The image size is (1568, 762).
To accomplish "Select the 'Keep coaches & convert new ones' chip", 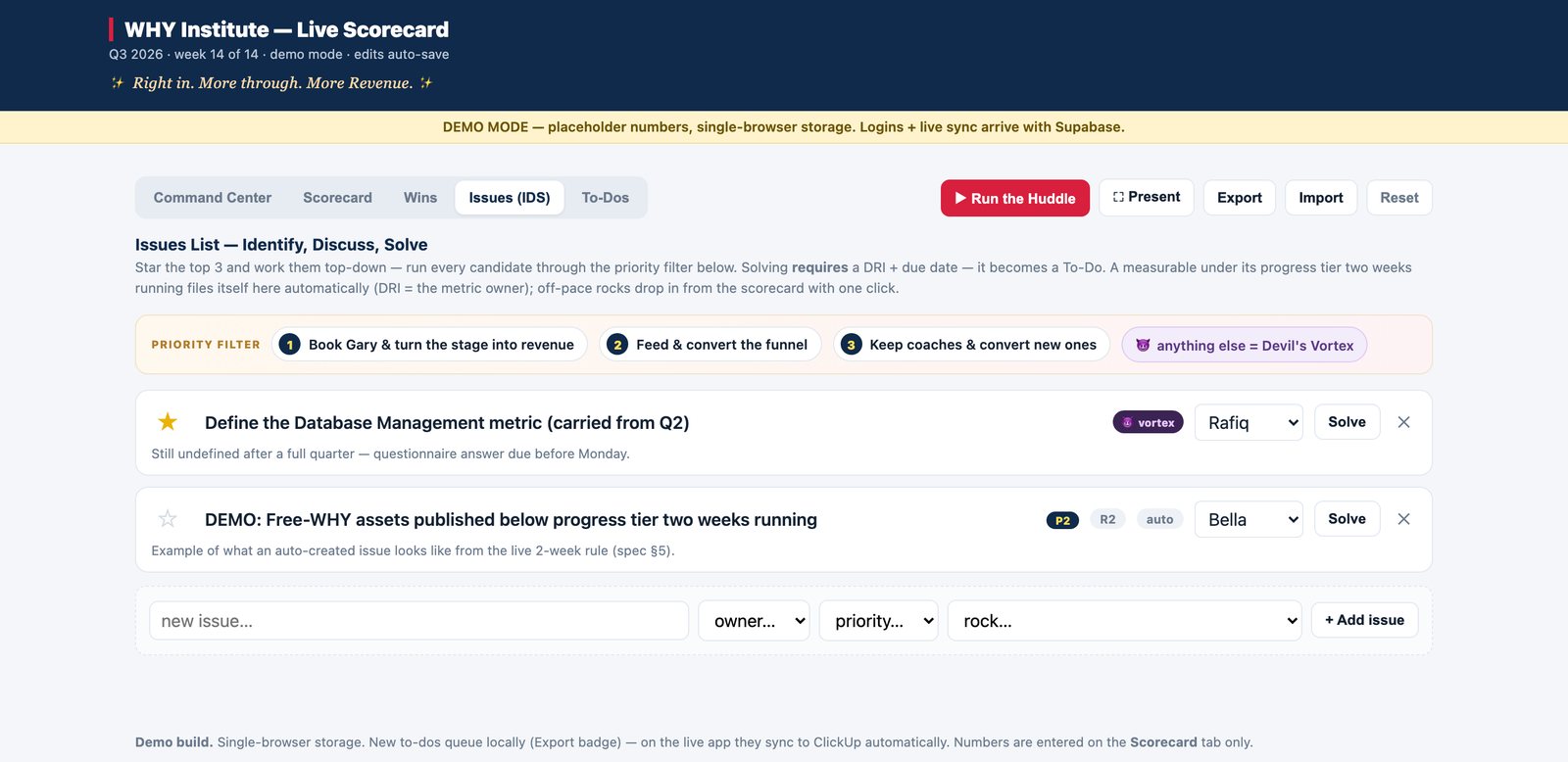I will (x=971, y=345).
